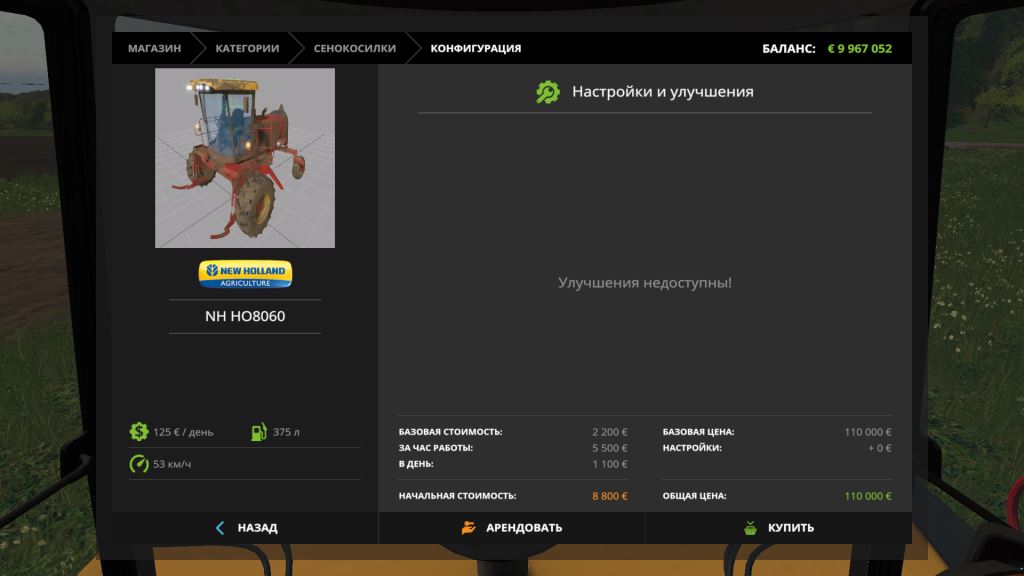Click the speedometer max speed icon
This screenshot has width=1024, height=576.
[x=139, y=464]
